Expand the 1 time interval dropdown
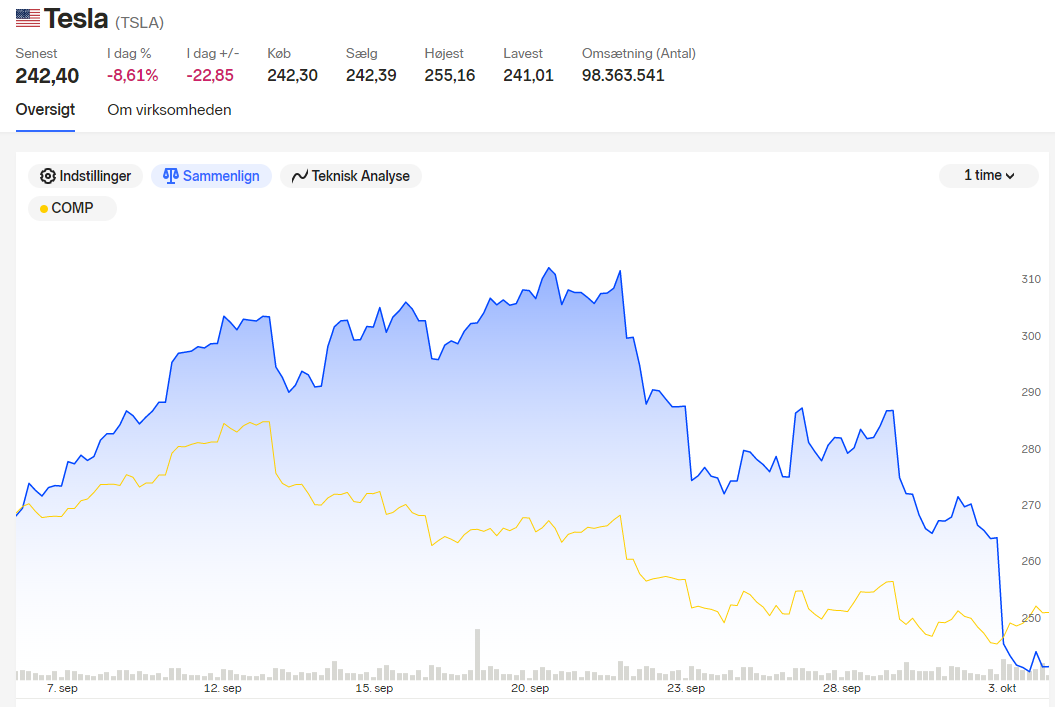 coord(988,176)
